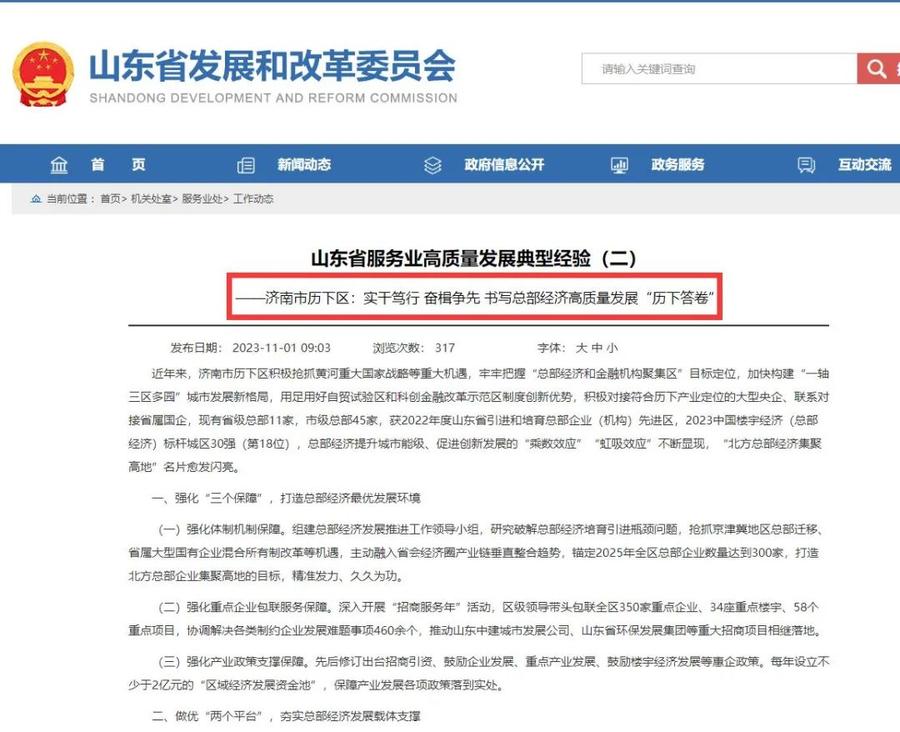Click the home building icon in navbar
900x732 pixels.
tap(60, 165)
